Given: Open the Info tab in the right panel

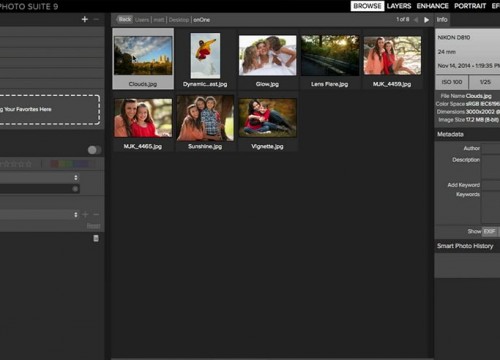Looking at the screenshot, I should click(x=442, y=20).
